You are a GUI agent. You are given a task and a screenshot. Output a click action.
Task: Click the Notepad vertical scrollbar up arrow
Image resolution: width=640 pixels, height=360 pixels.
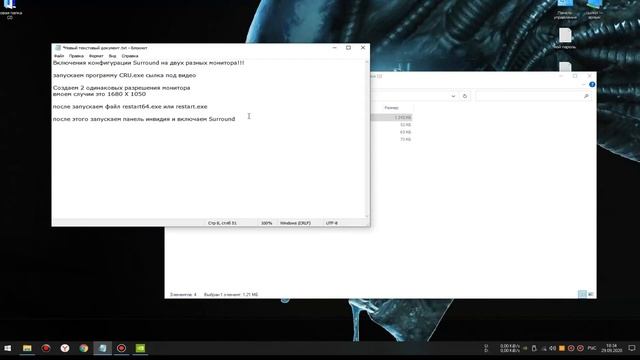pos(366,62)
